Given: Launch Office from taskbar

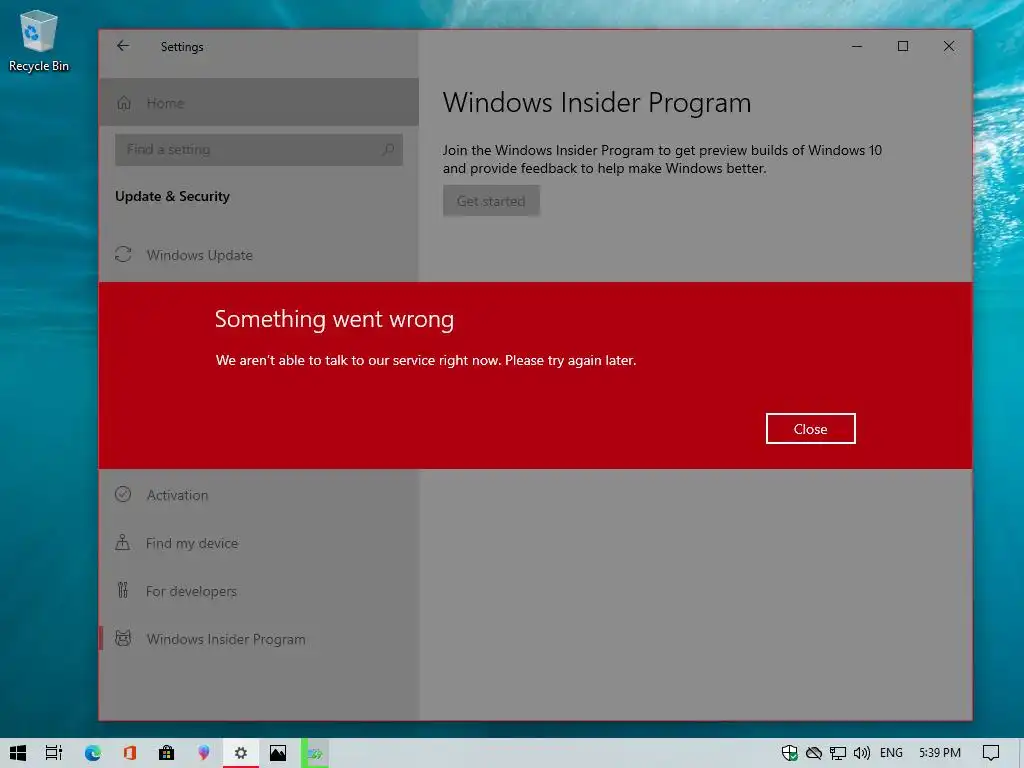Looking at the screenshot, I should coord(129,753).
